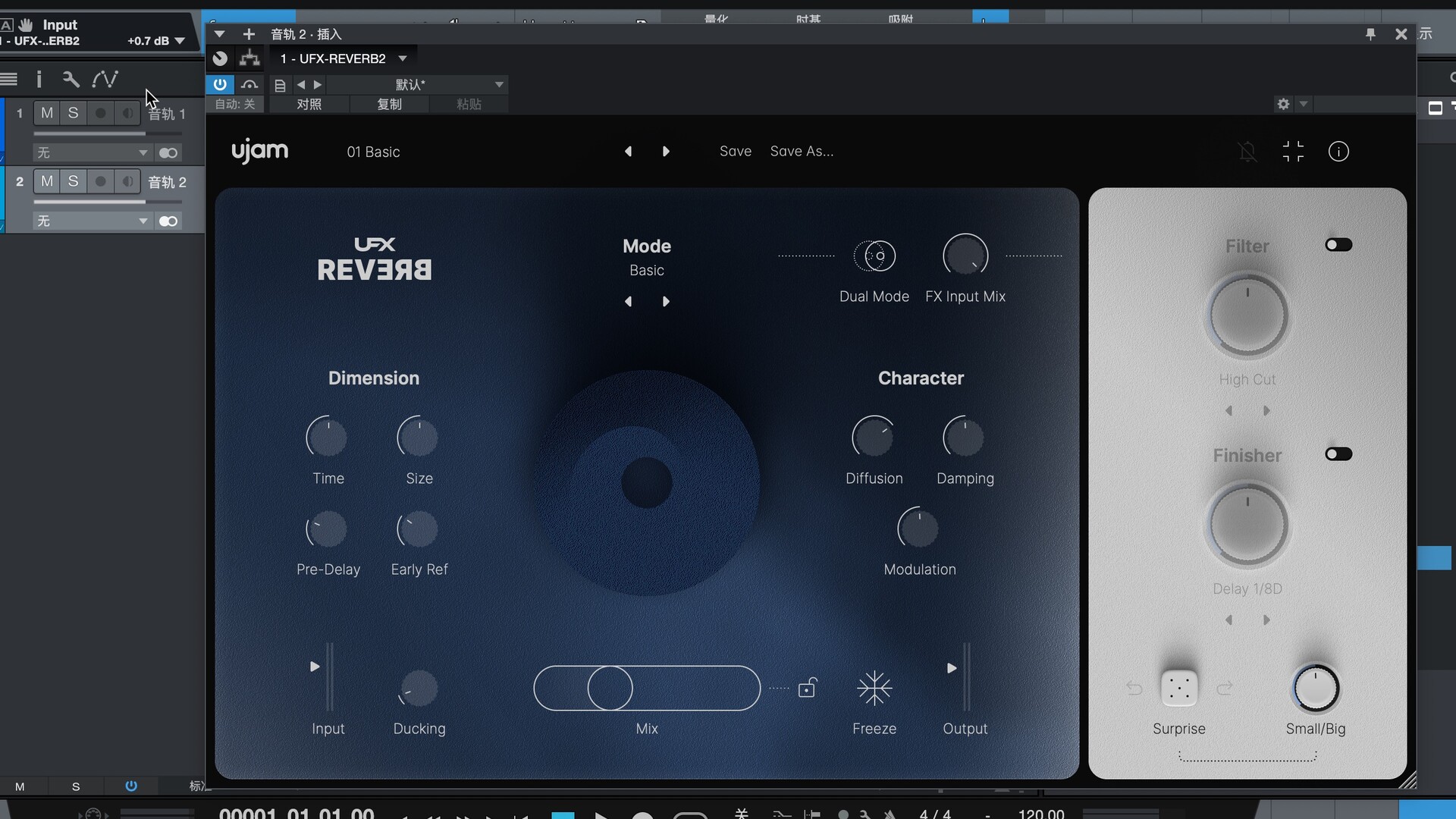Switch to next reverb Mode
This screenshot has height=819, width=1456.
(666, 302)
